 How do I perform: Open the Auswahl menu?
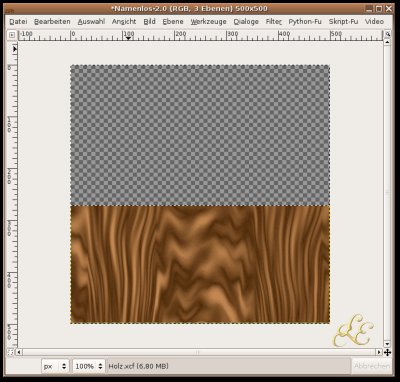click(x=91, y=22)
